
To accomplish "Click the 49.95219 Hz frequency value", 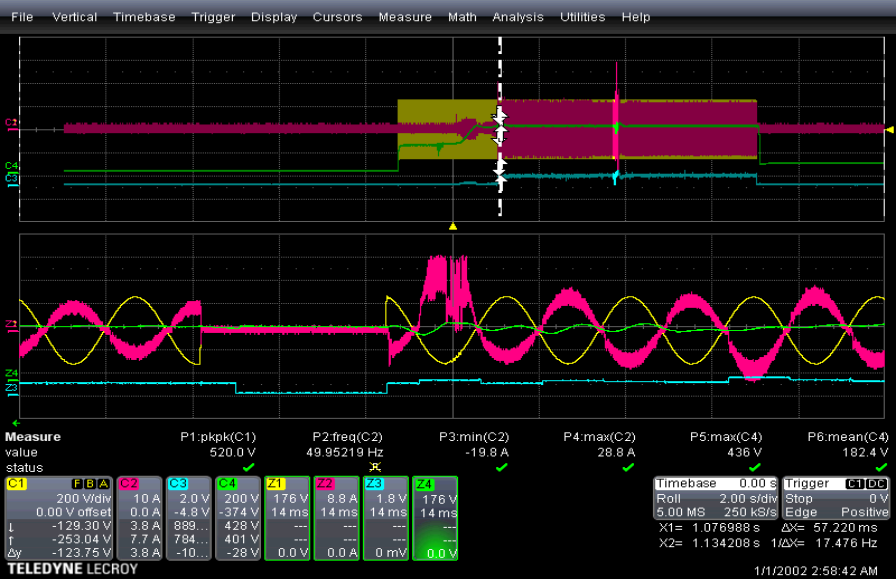I will (345, 453).
